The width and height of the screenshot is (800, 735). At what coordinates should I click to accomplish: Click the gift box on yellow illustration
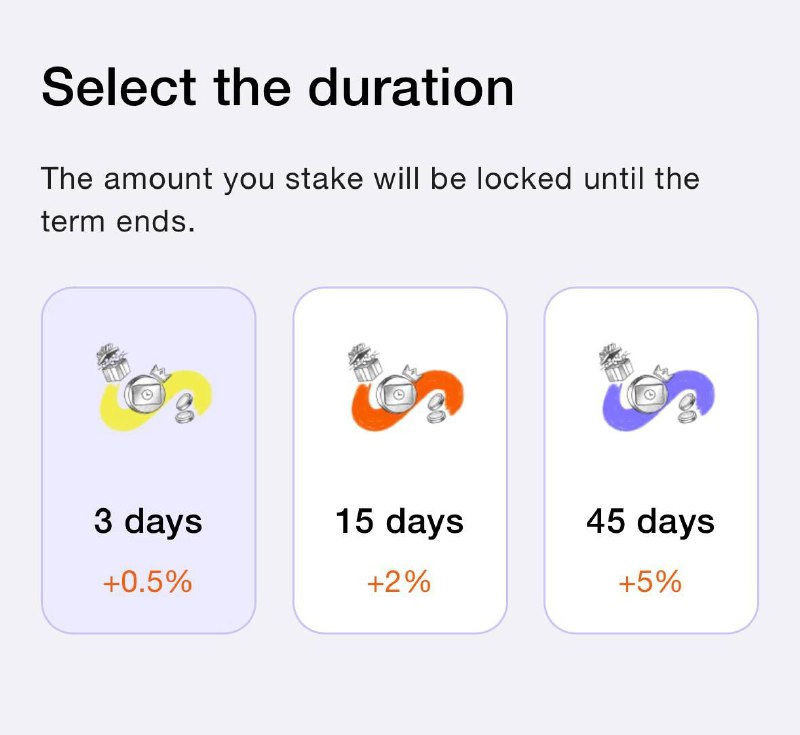coord(113,363)
